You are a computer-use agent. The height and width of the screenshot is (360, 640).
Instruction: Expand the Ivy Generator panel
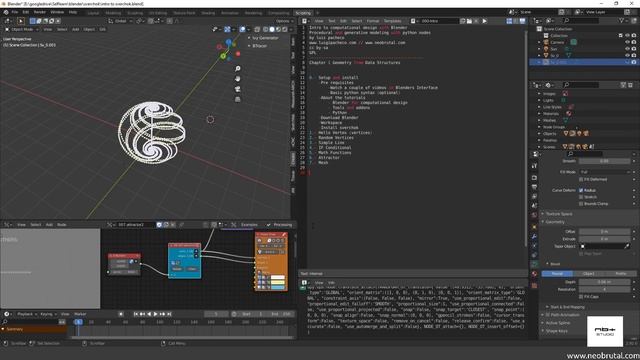tap(264, 38)
